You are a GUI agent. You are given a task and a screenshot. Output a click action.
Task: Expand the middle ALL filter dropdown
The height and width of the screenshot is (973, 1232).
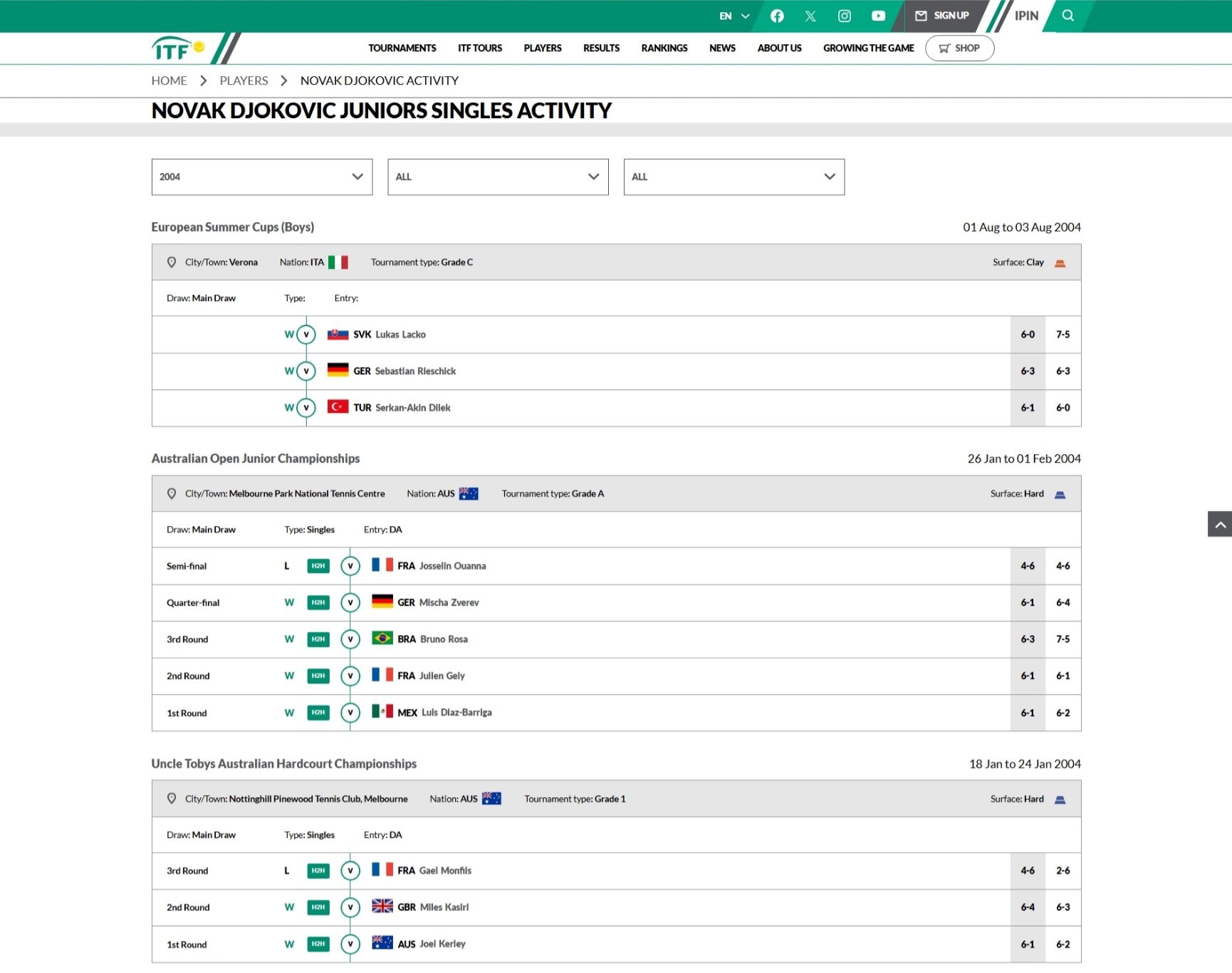pos(498,177)
